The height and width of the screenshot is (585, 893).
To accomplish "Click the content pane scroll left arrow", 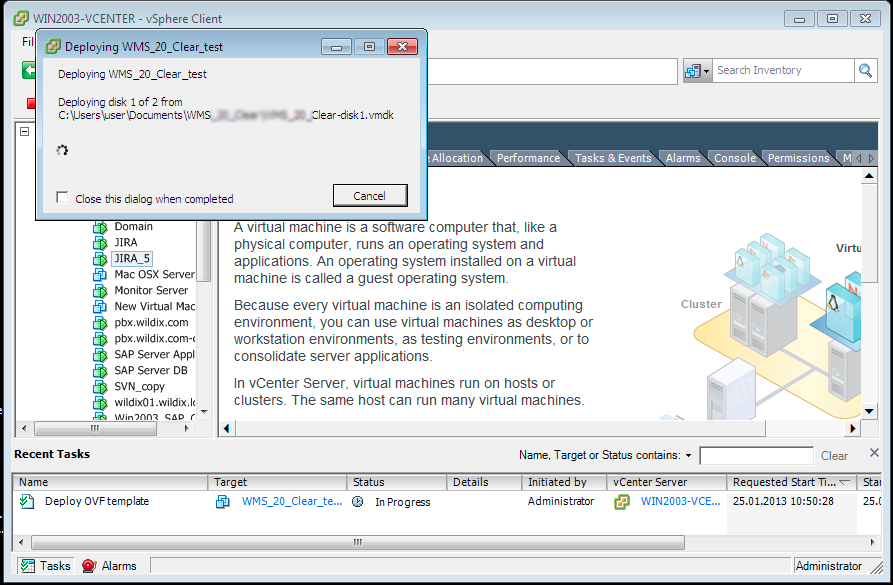I will pyautogui.click(x=226, y=428).
